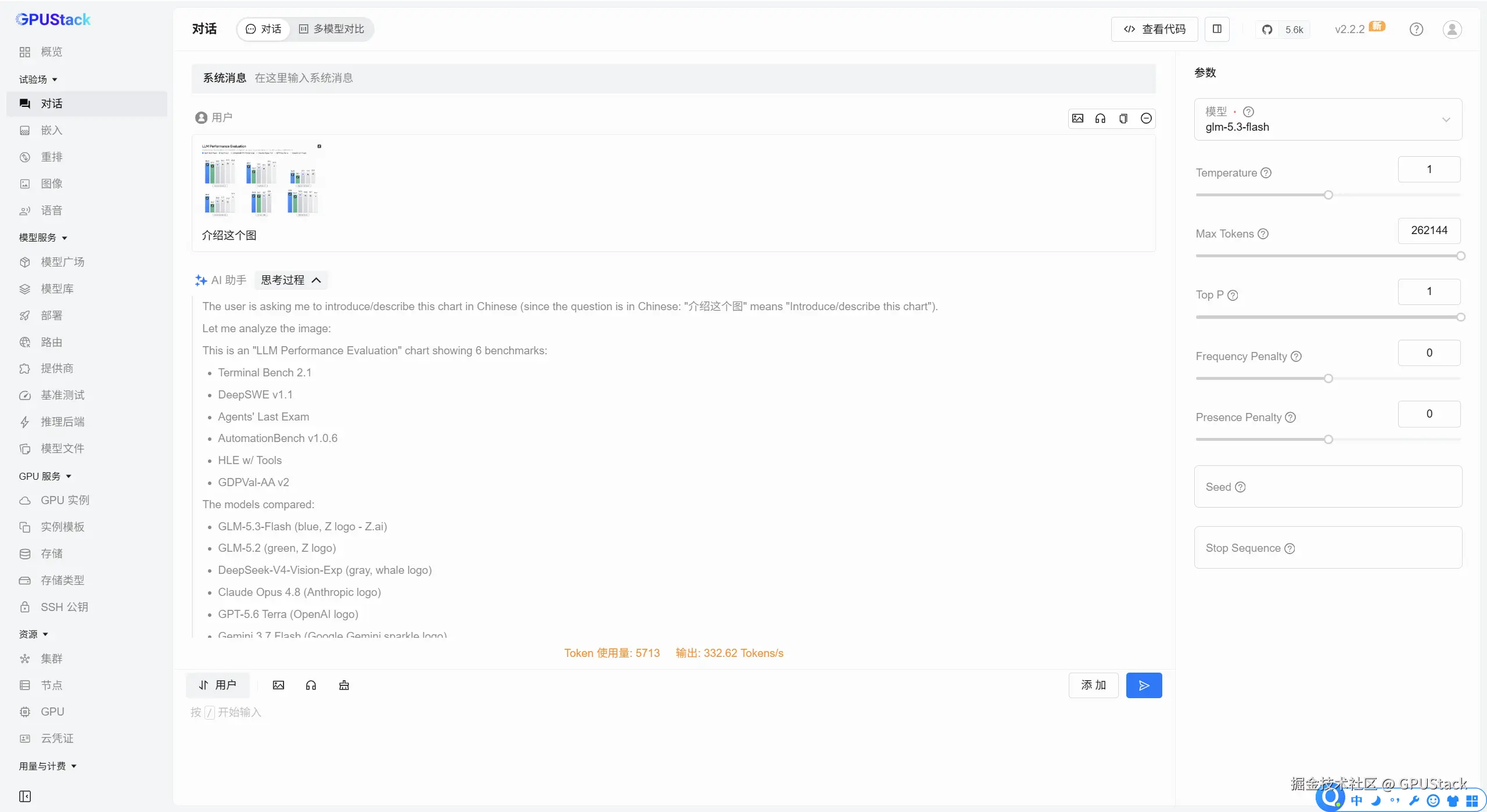Screen dimensions: 1487x812
Task: Adjust the Frequency Penalty slider handle
Action: (1328, 379)
